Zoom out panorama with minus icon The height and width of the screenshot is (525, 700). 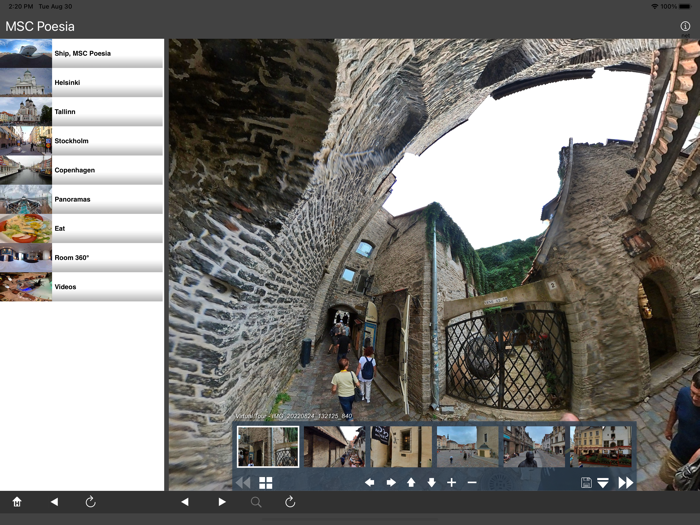point(472,483)
